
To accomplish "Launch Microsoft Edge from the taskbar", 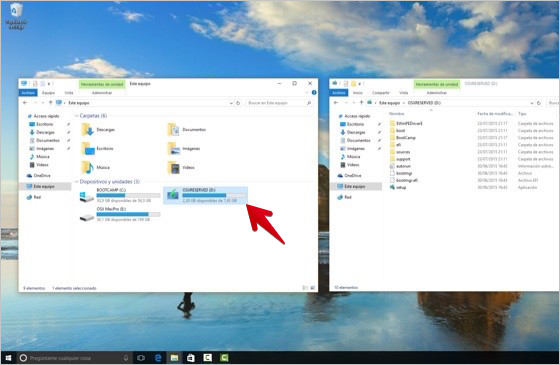I will (158, 358).
